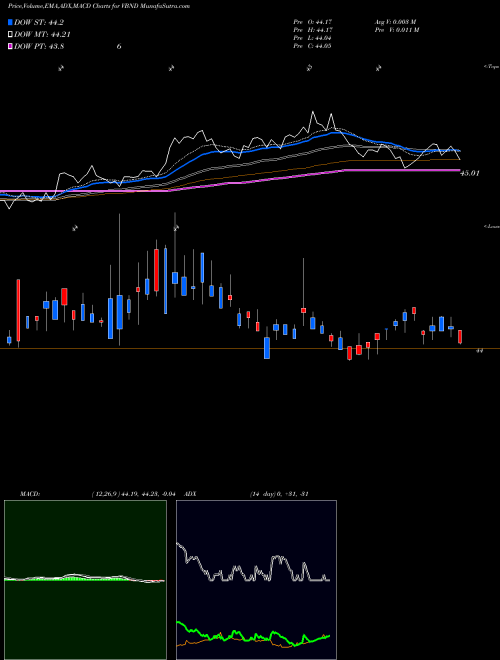Click the '<Tops' marker label at right edge
500x660 pixels.
pyautogui.click(x=492, y=67)
